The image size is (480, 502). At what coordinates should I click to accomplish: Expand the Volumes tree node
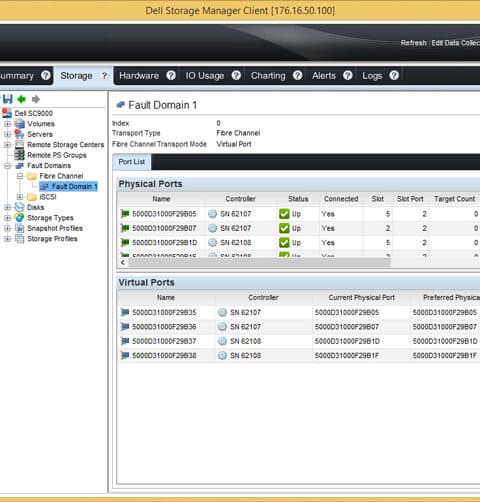(7, 124)
